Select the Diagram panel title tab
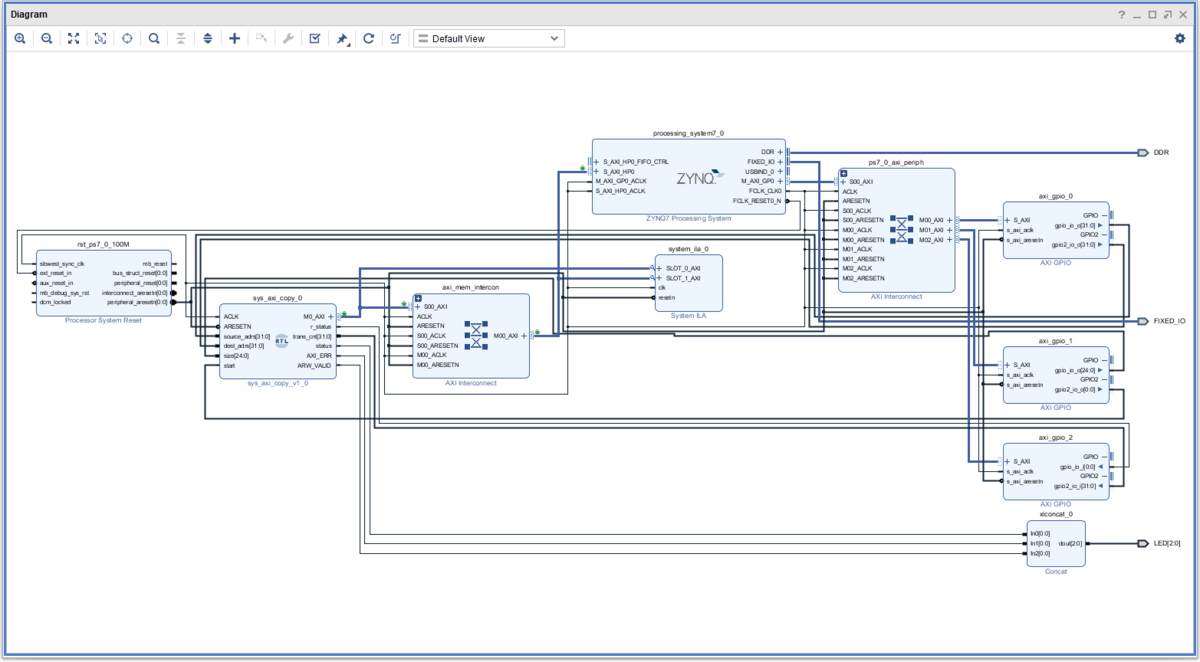This screenshot has height=662, width=1200. click(28, 15)
